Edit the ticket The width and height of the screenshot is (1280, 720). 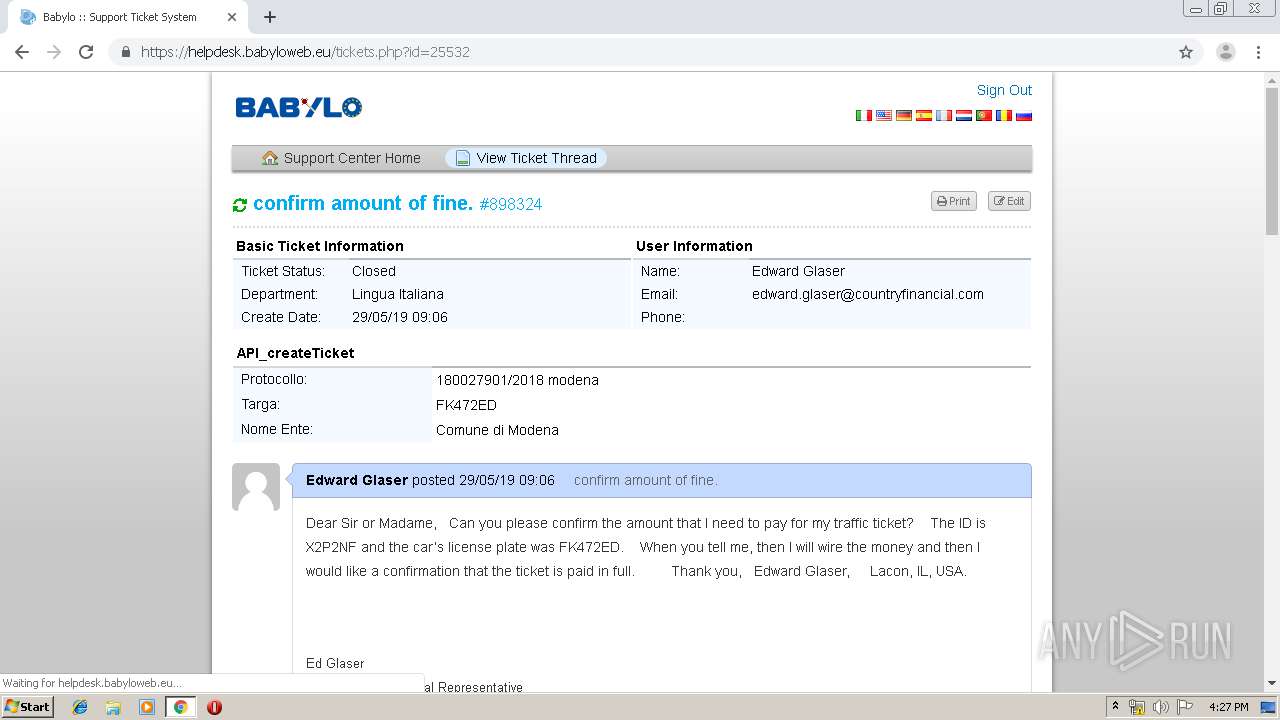[x=1009, y=201]
